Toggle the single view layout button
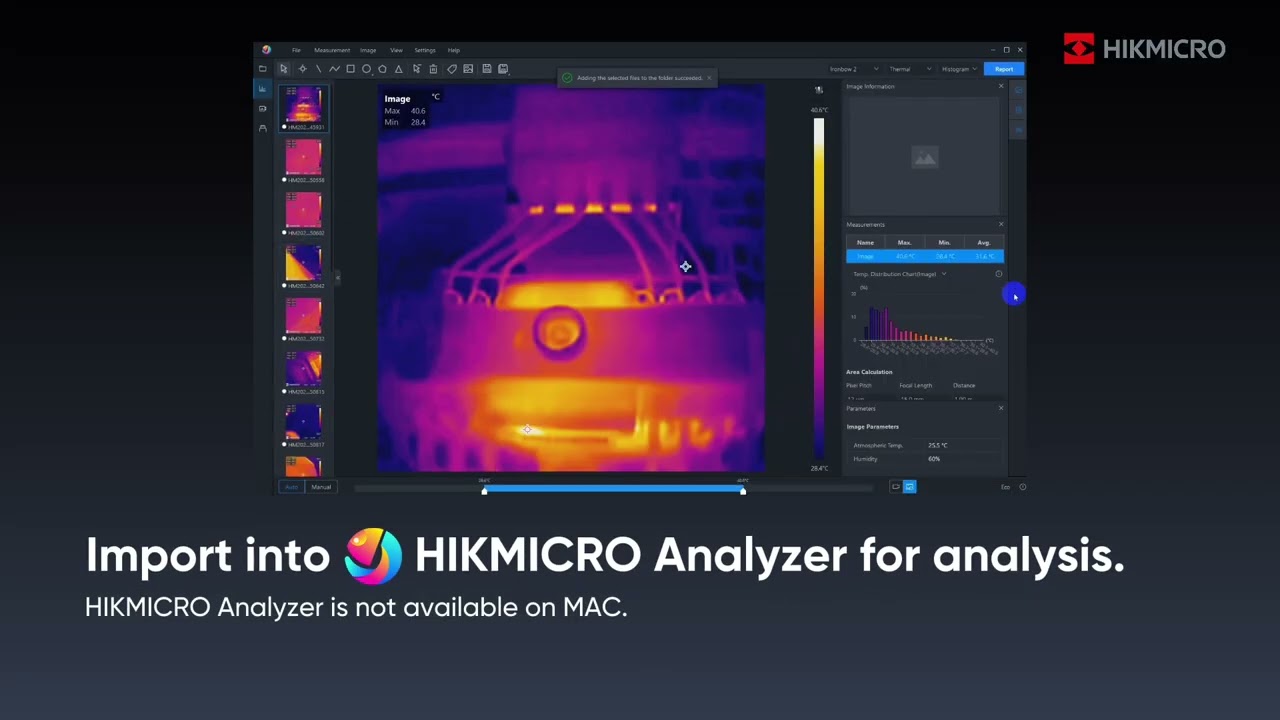The image size is (1280, 720). 896,487
